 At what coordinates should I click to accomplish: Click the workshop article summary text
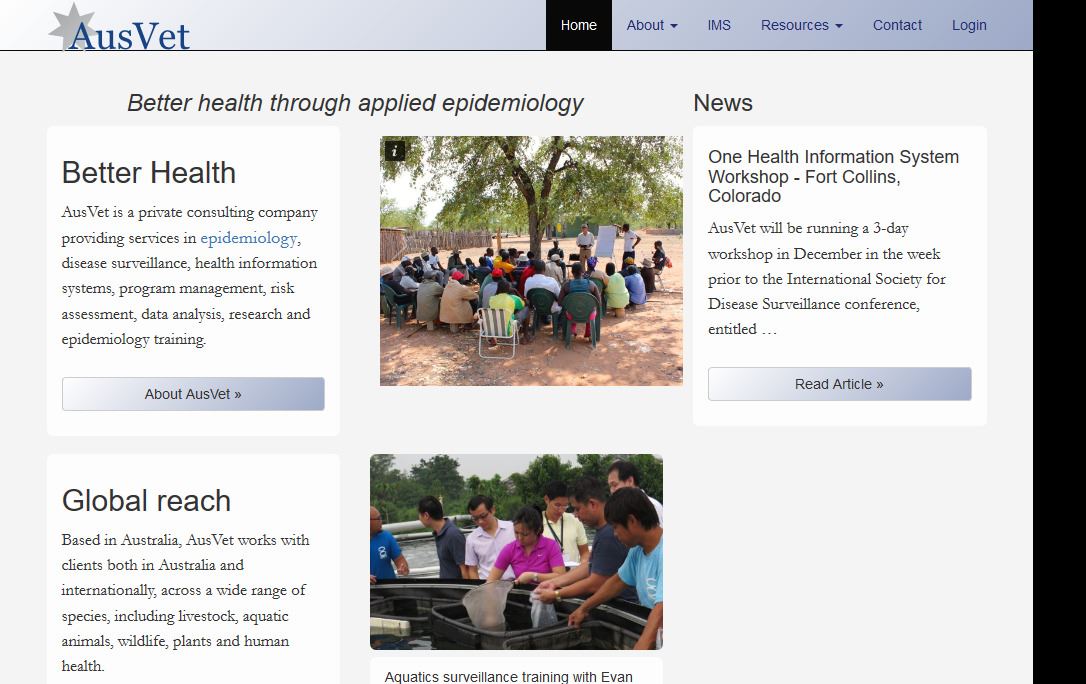826,279
